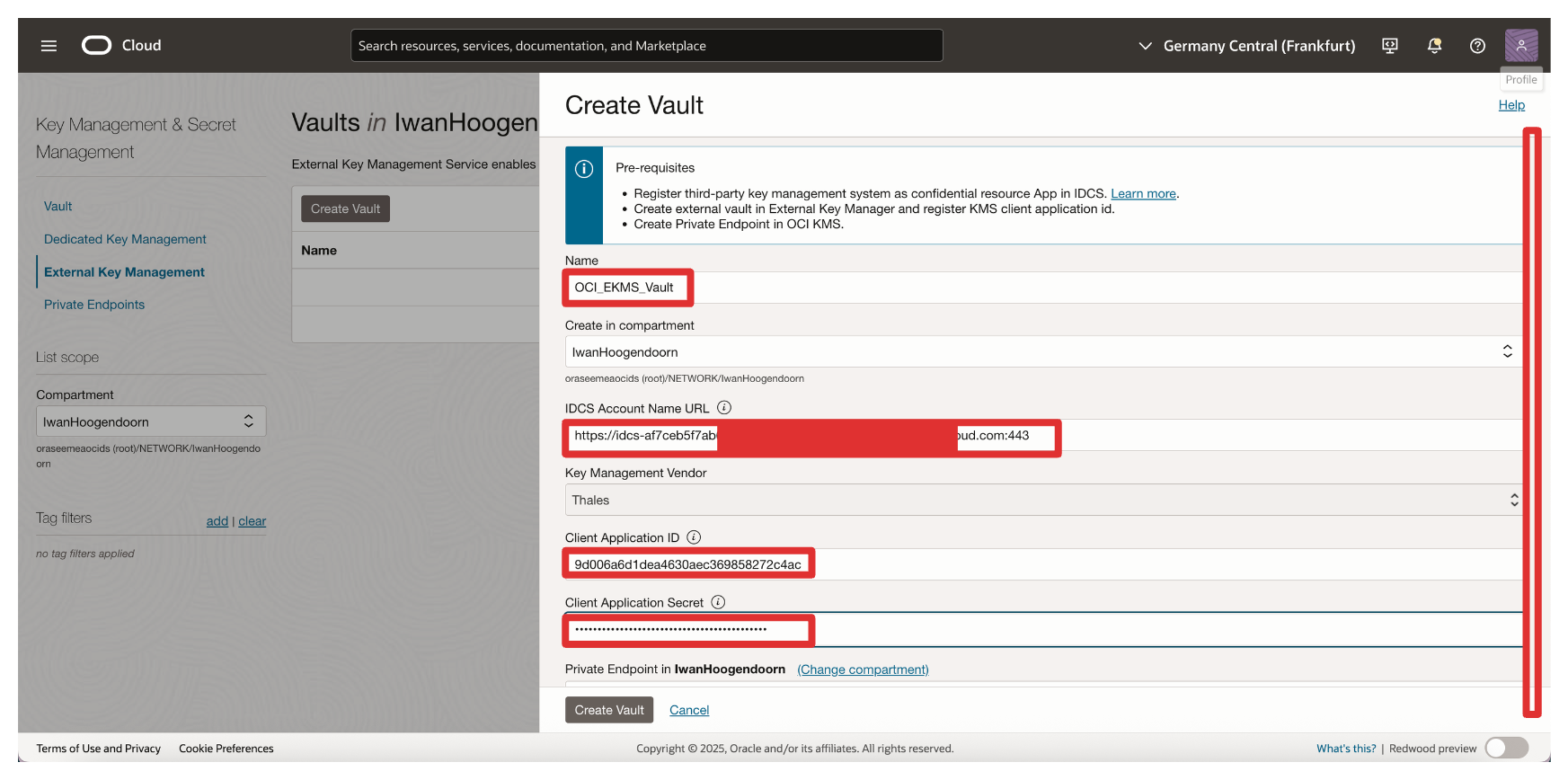Viewport: 1568px width, 780px height.
Task: Click the Create Vault submit button
Action: [609, 710]
